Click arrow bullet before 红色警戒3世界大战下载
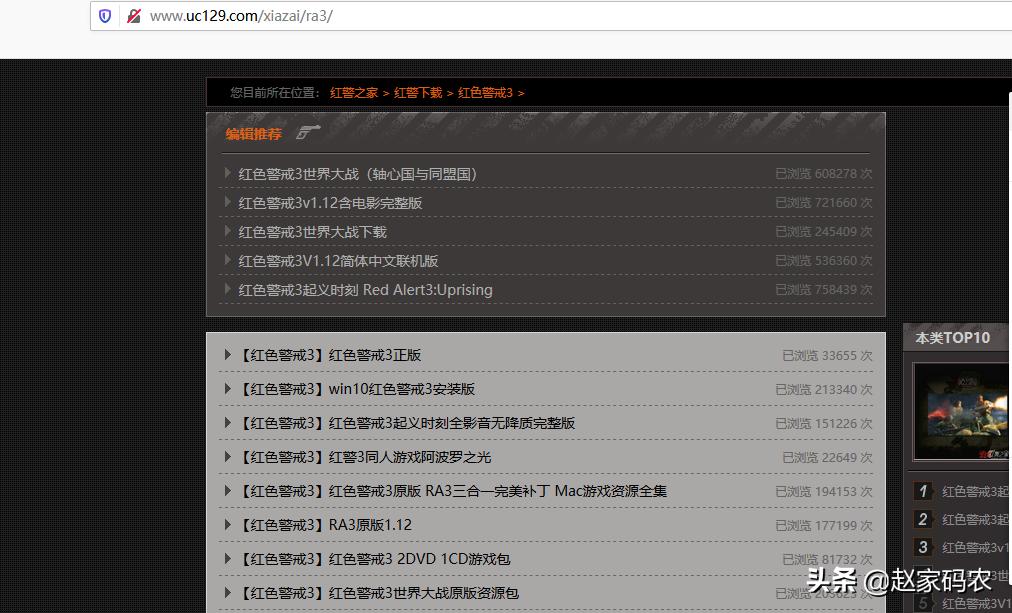The height and width of the screenshot is (613, 1012). coord(227,231)
